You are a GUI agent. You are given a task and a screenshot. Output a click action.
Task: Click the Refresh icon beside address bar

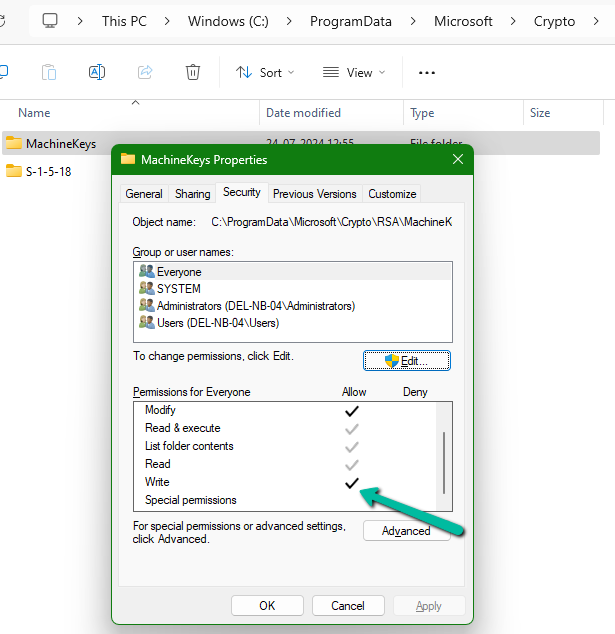pos(2,21)
